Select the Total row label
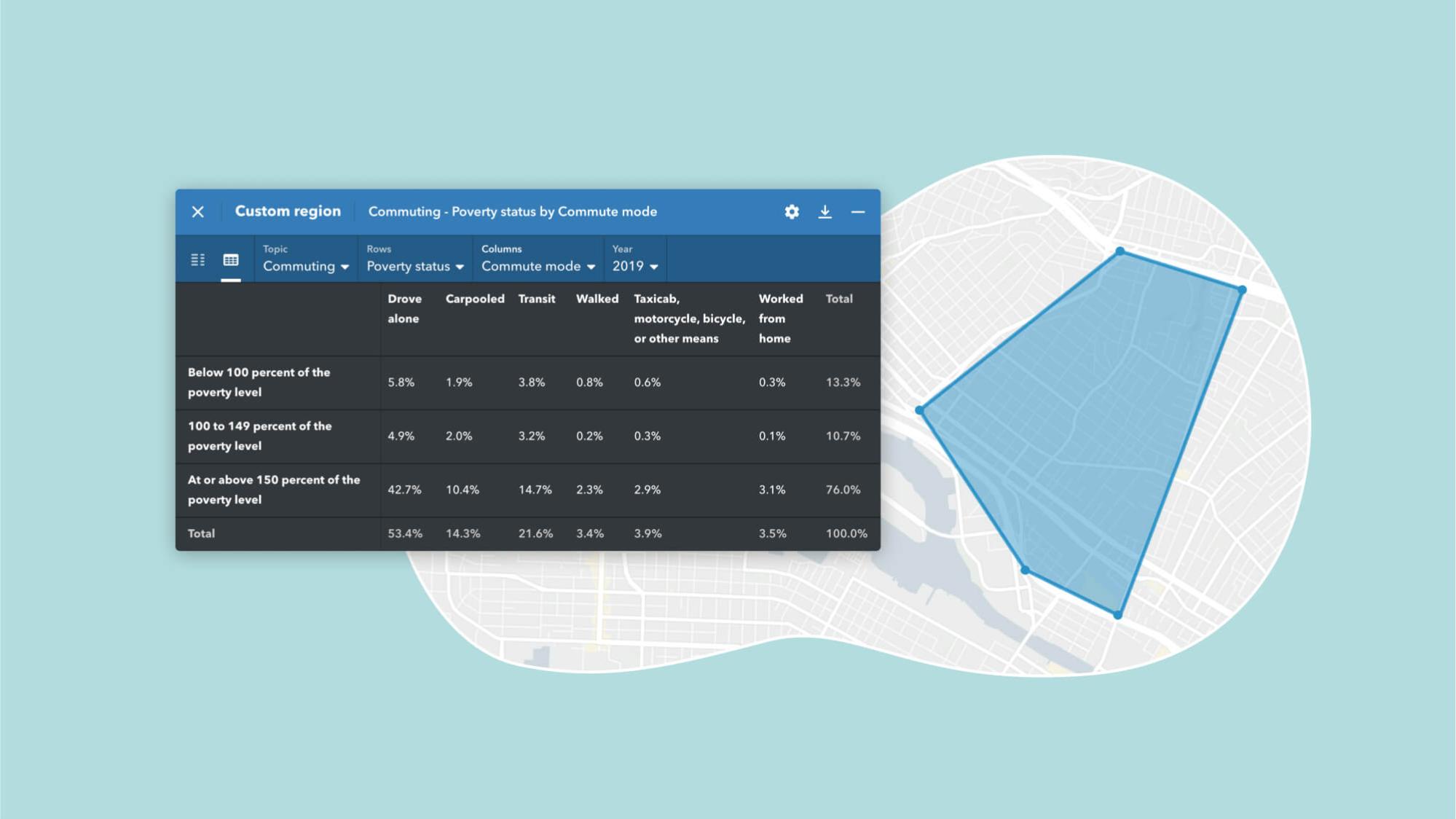The width and height of the screenshot is (1456, 819). (202, 533)
